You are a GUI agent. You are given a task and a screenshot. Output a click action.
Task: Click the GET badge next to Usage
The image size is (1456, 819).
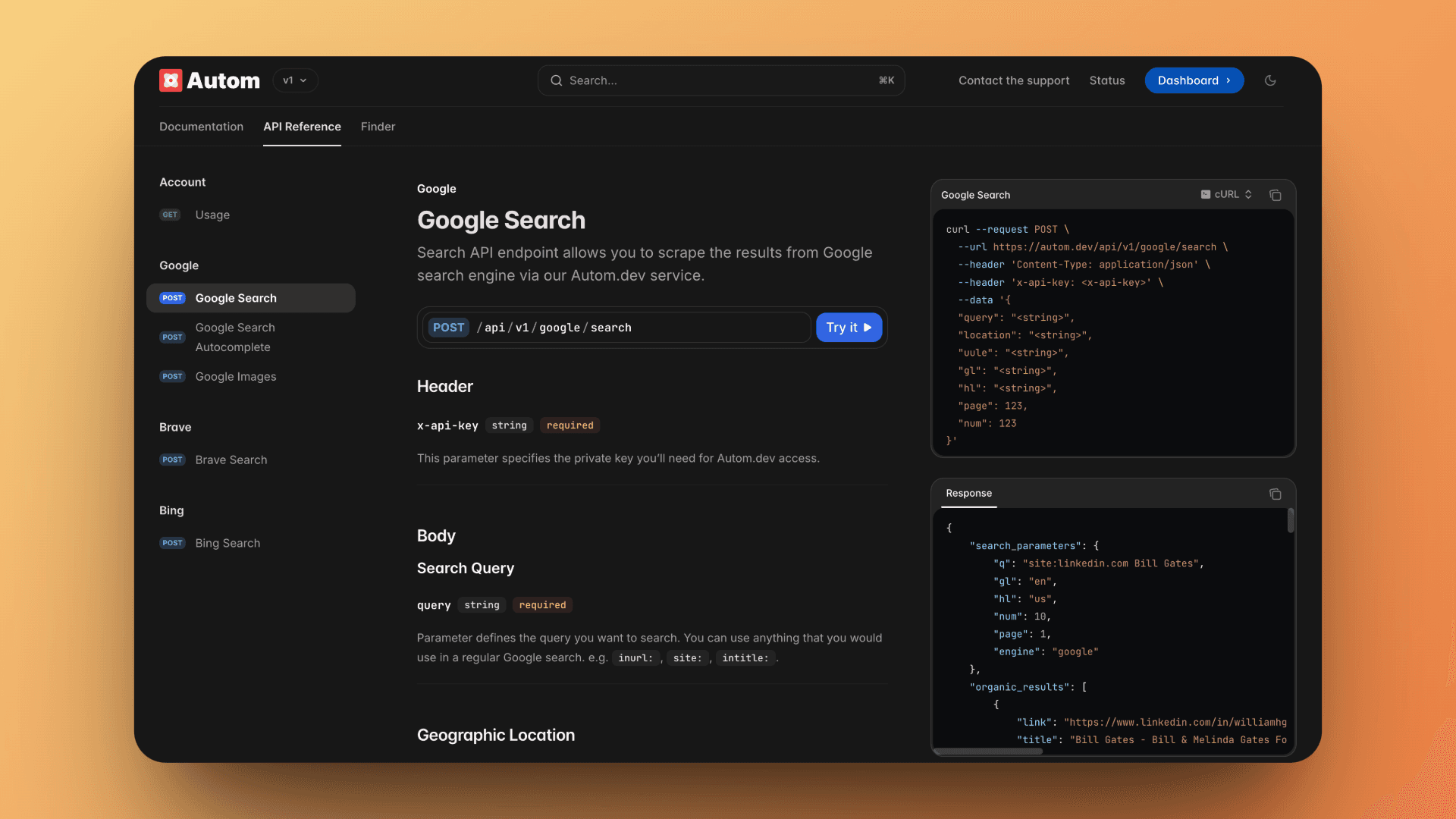[x=170, y=215]
